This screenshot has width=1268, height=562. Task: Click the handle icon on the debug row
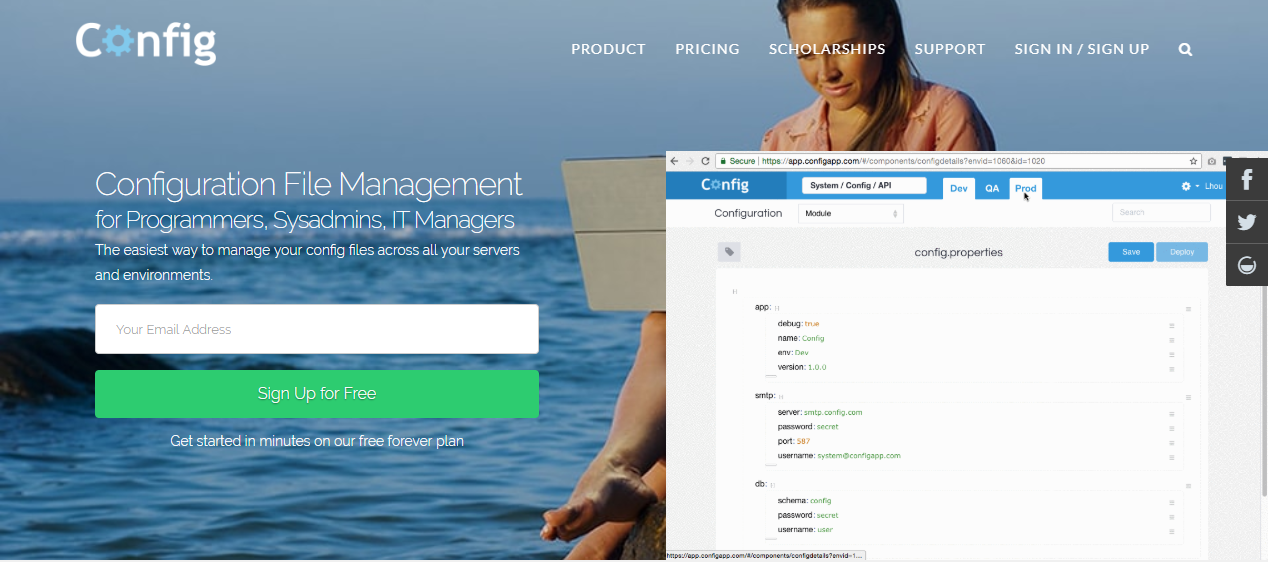(1171, 325)
